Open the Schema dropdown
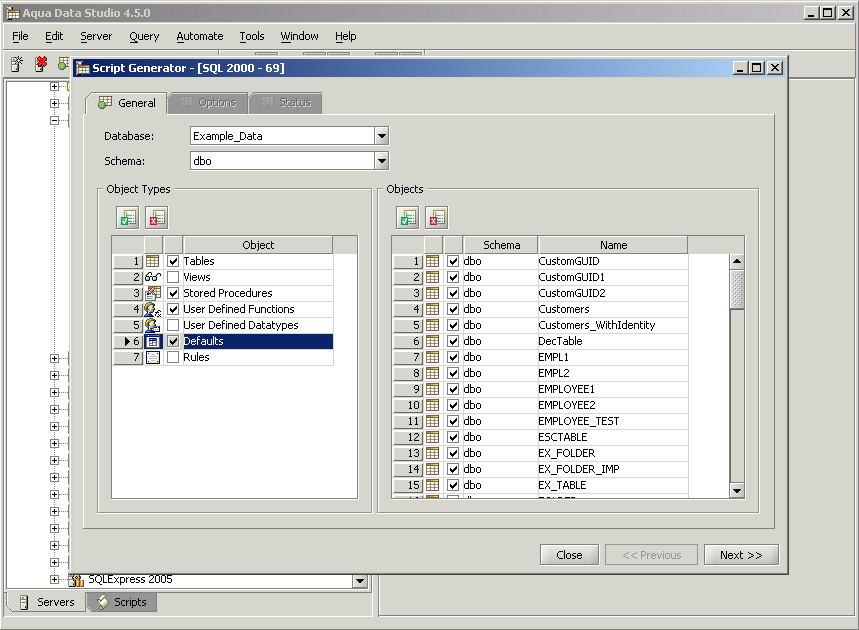This screenshot has height=630, width=859. pyautogui.click(x=382, y=161)
